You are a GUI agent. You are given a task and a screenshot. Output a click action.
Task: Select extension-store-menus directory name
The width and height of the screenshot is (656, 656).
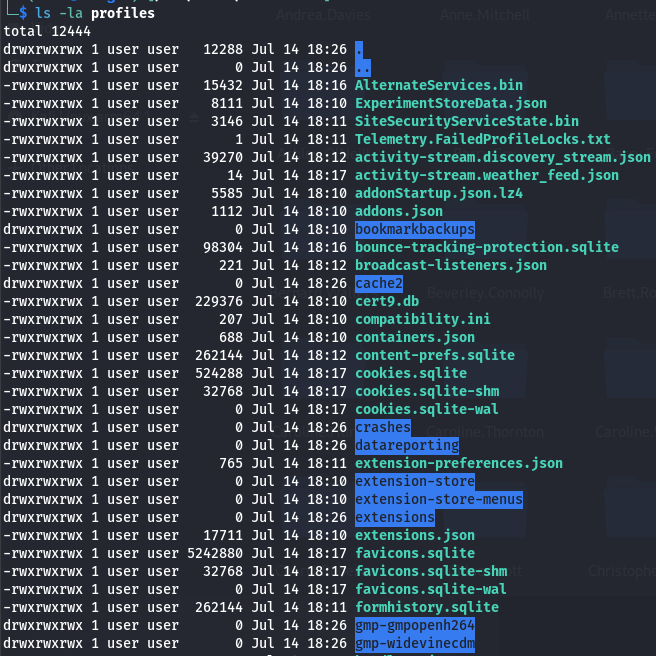tap(438, 499)
